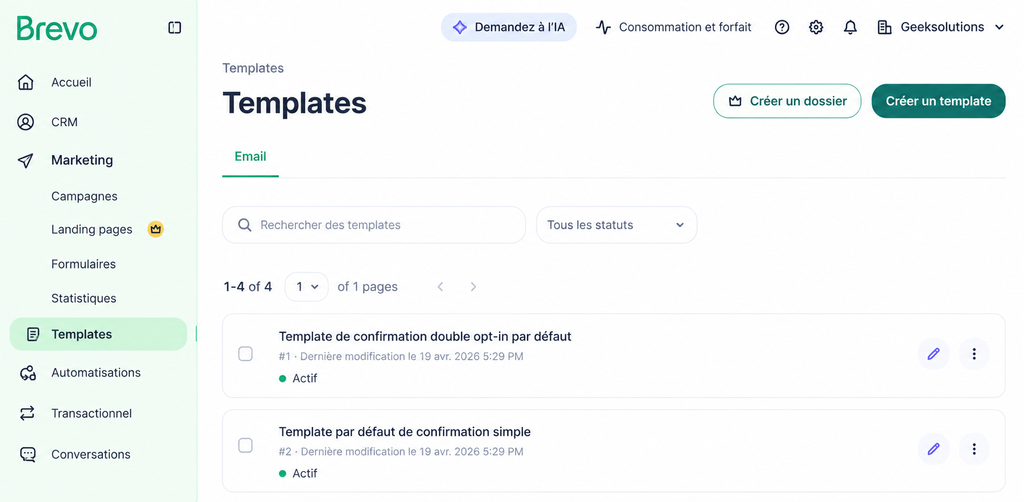Click the Accueil home icon

tap(25, 82)
